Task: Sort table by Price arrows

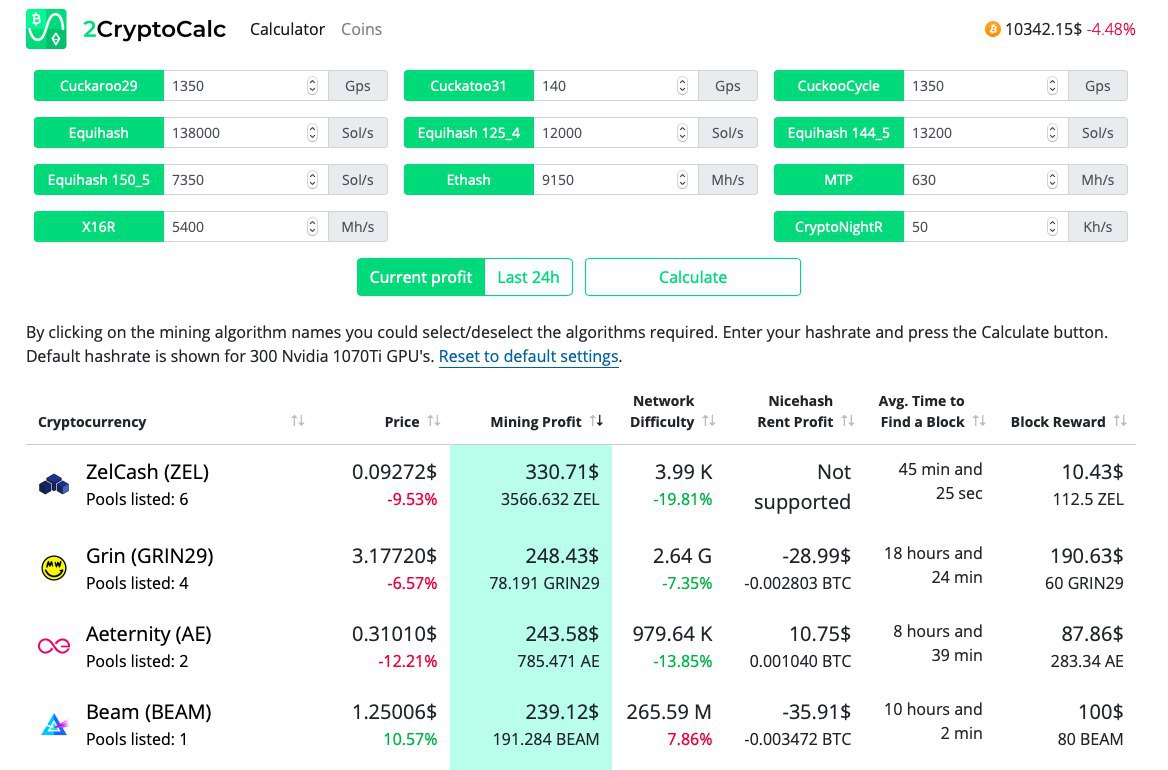Action: tap(433, 422)
